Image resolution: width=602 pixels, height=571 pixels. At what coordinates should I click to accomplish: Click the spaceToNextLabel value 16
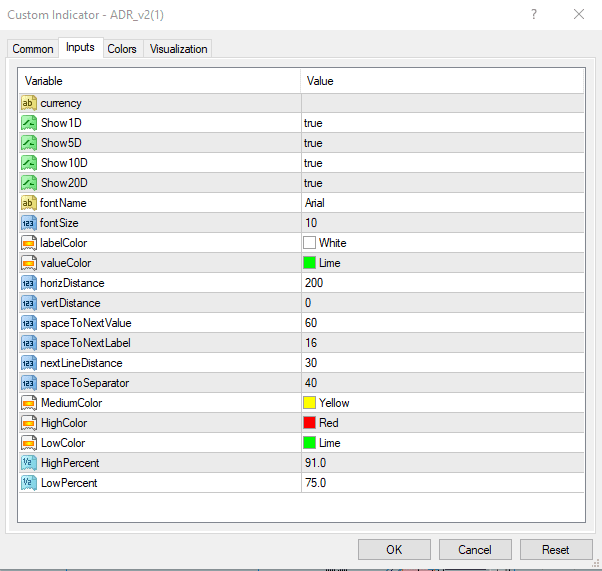(311, 343)
